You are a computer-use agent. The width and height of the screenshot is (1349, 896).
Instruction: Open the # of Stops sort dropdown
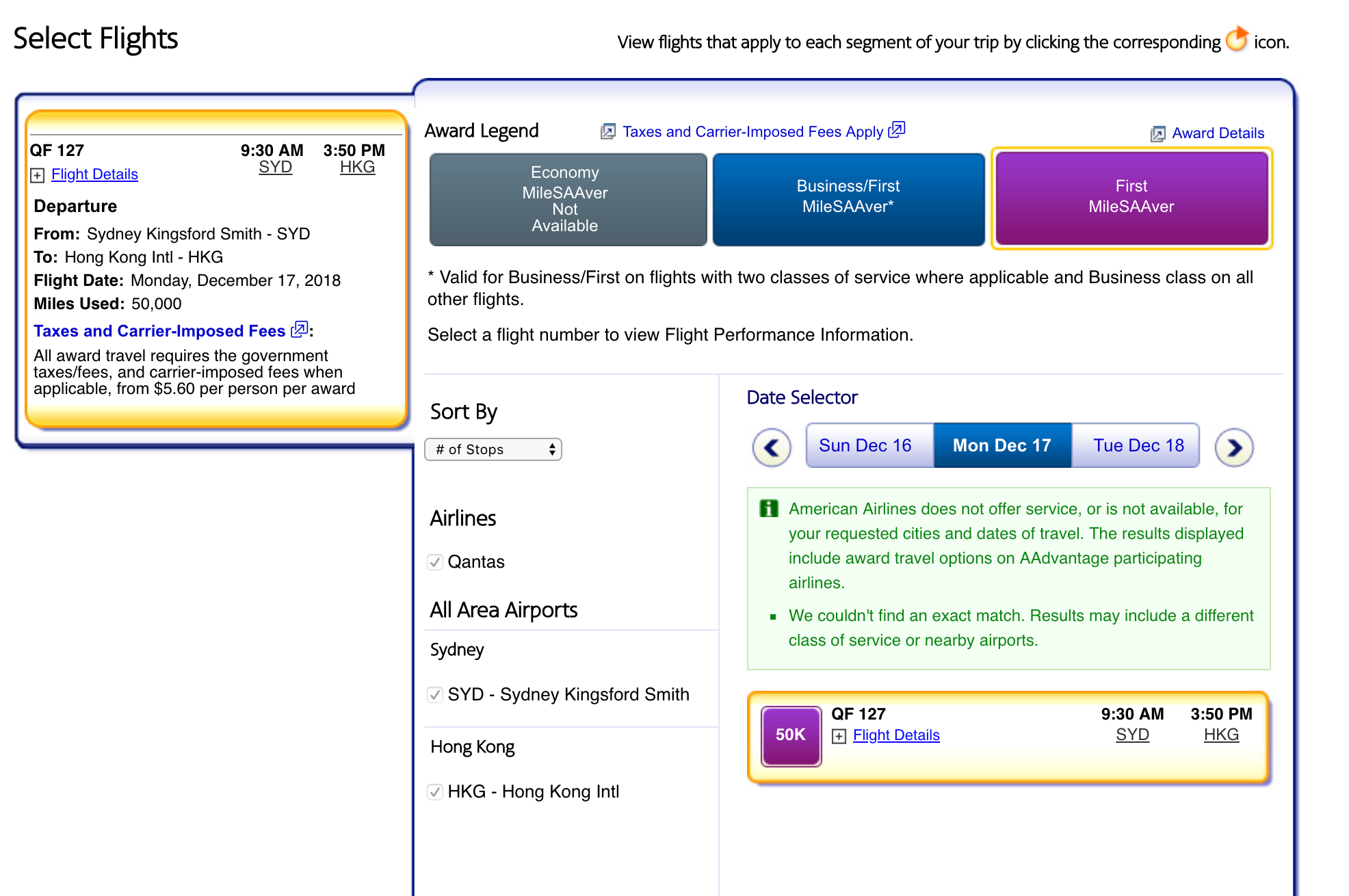pos(493,449)
